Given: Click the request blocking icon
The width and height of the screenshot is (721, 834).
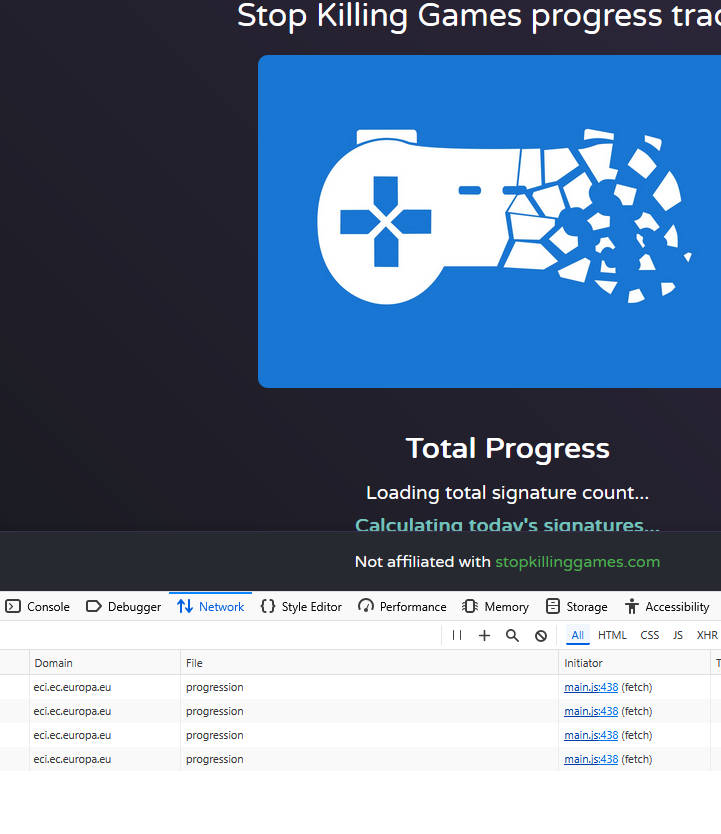Looking at the screenshot, I should (x=541, y=635).
